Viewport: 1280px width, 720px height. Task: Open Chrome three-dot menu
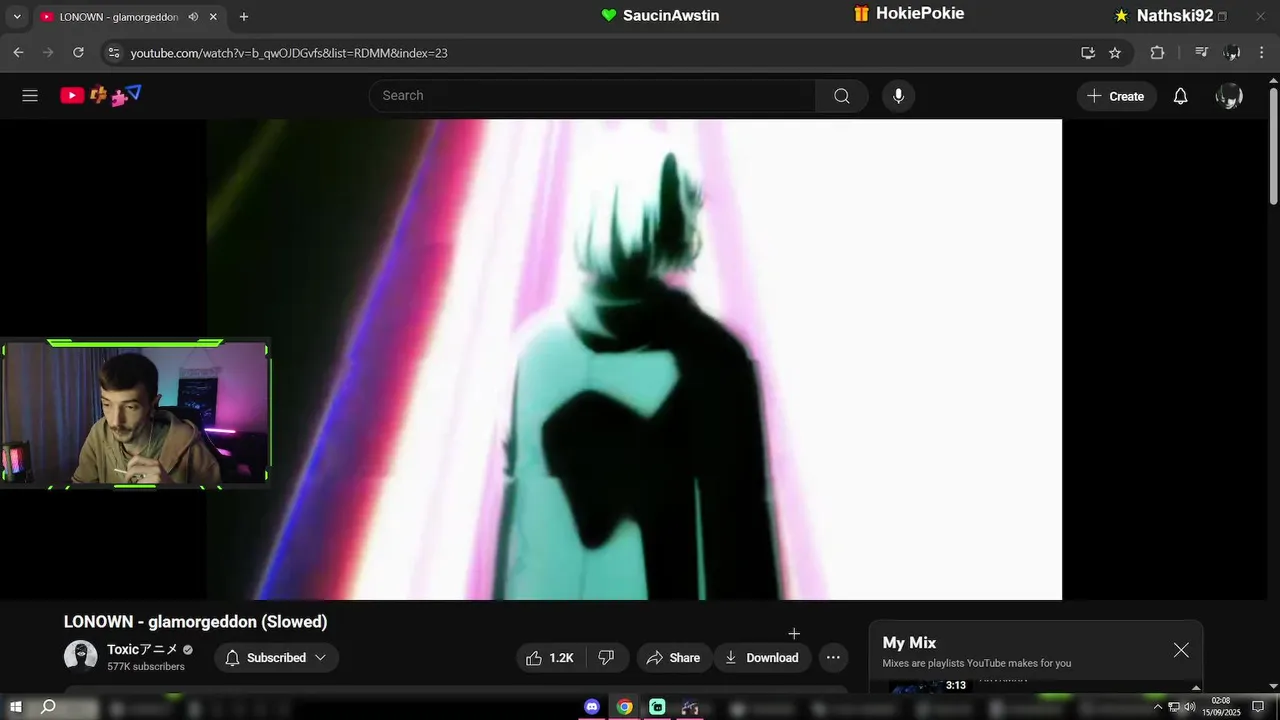(1262, 53)
